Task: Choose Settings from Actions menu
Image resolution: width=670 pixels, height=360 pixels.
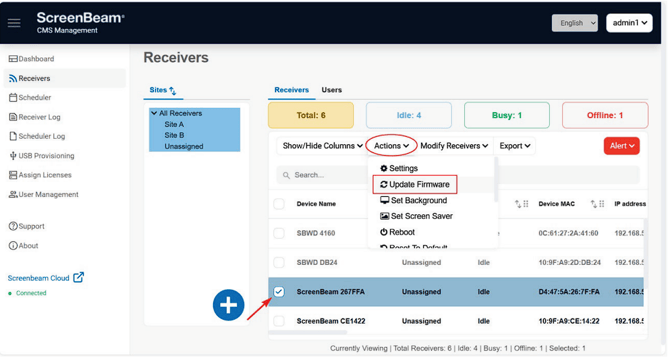Action: (x=399, y=168)
